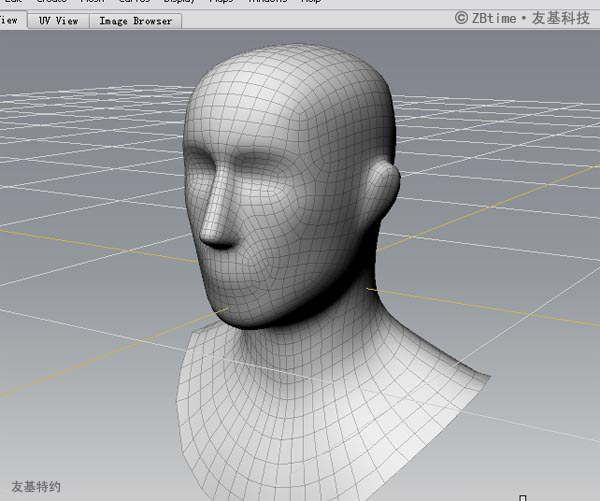600x501 pixels.
Task: Select the active 3D View tab
Action: coord(13,20)
